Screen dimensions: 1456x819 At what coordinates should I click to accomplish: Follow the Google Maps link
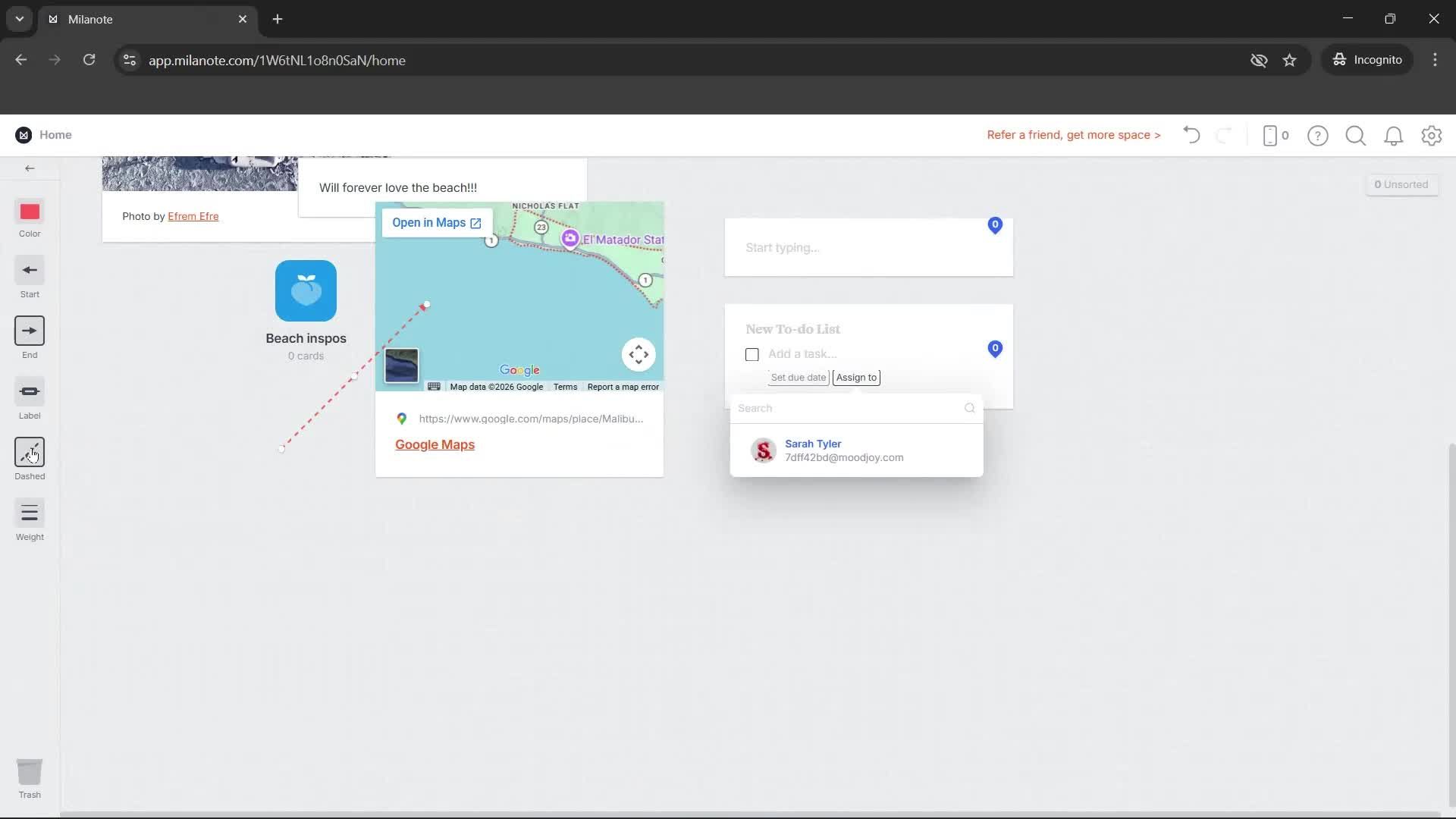[434, 444]
